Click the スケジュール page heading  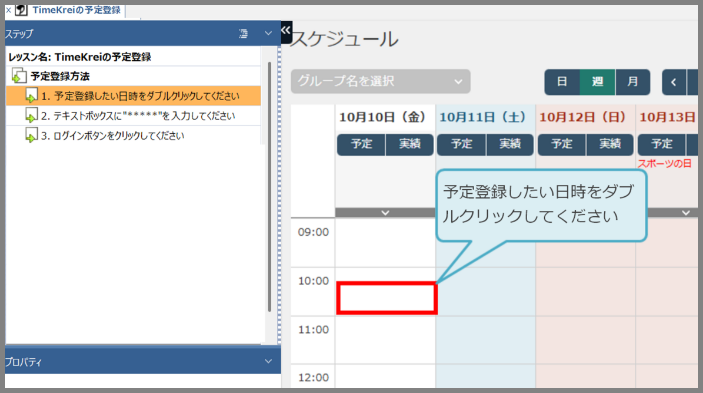[x=344, y=39]
